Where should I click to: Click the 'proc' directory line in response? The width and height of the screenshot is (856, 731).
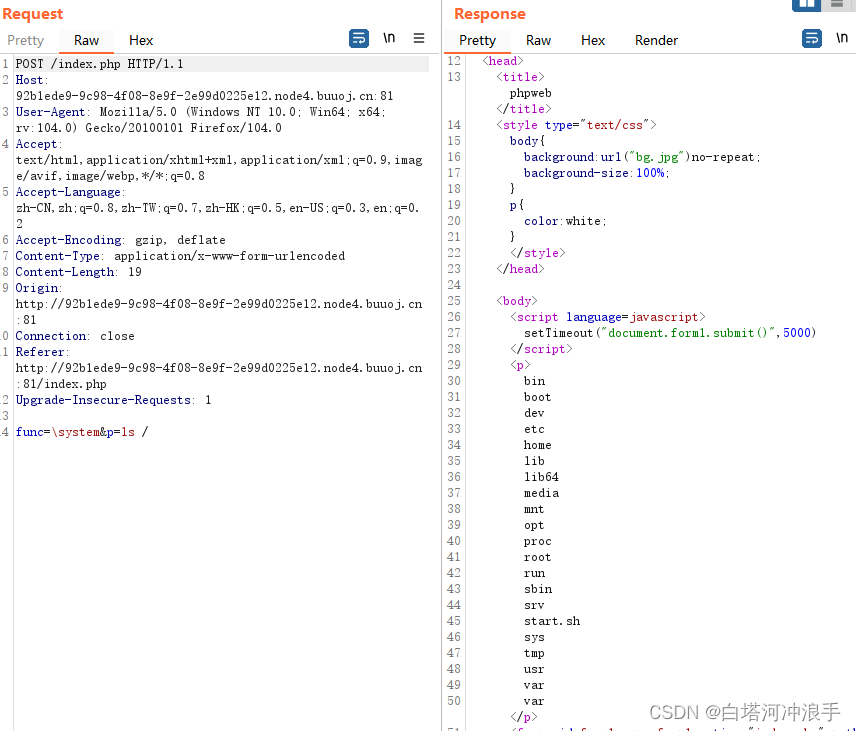coord(538,541)
